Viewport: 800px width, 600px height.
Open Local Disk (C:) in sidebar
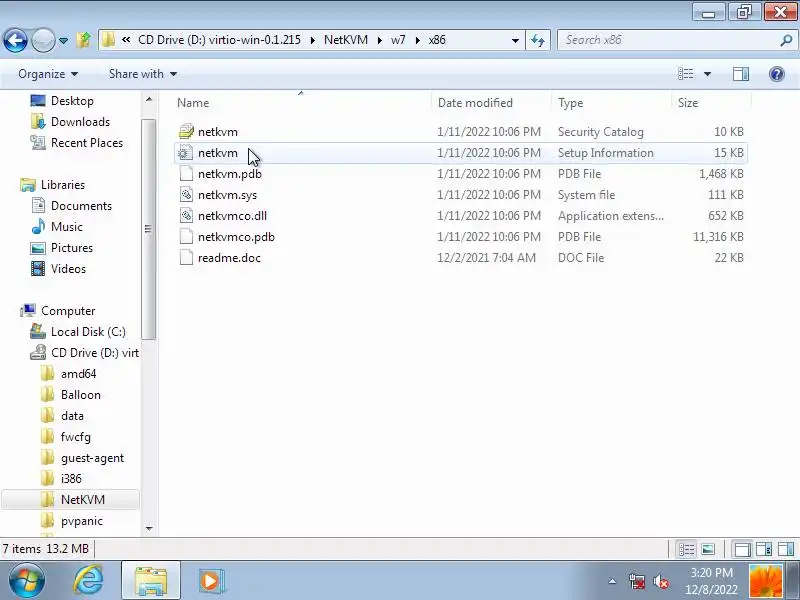[x=88, y=332]
